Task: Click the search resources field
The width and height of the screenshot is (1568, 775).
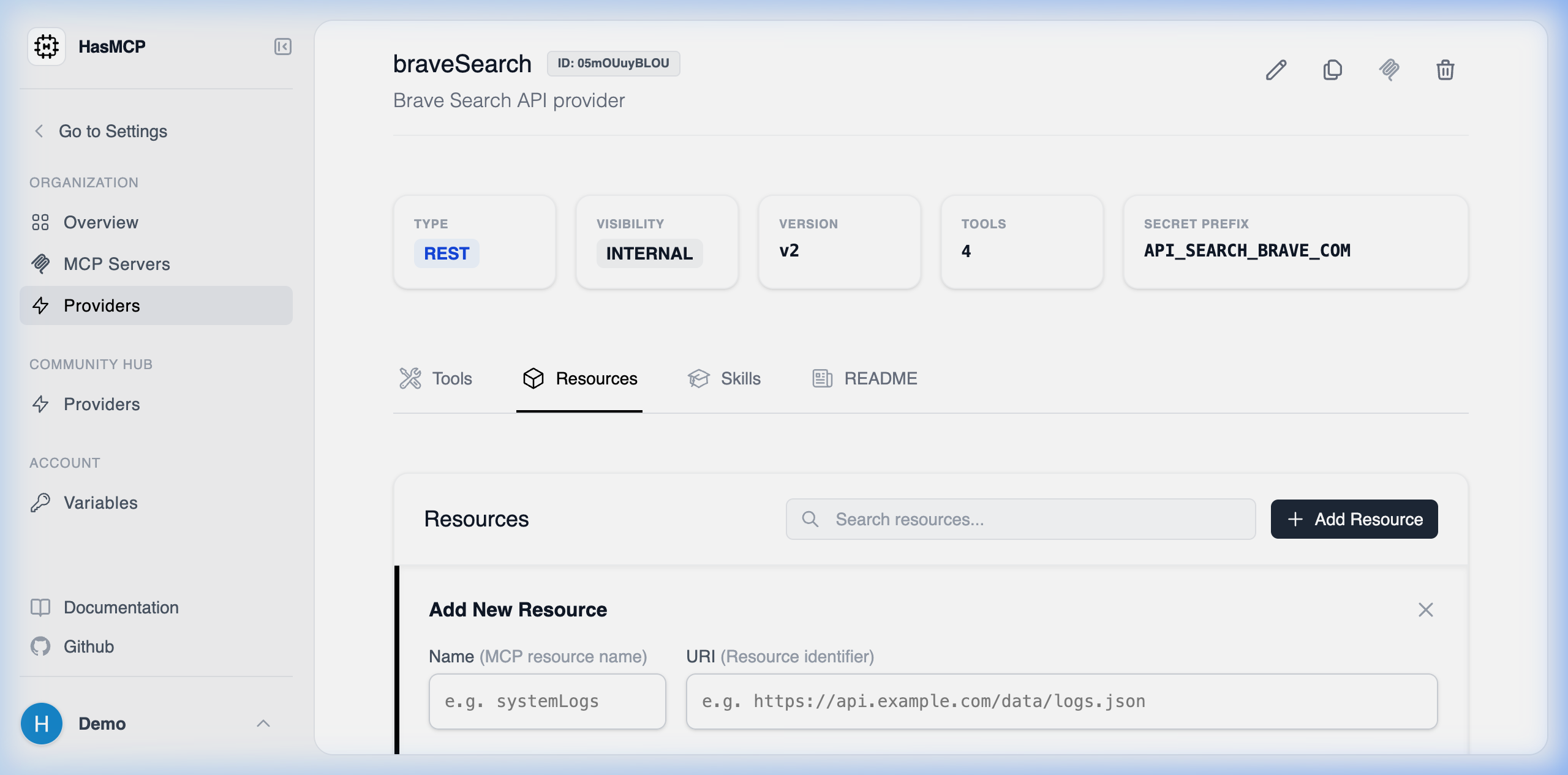Action: [1019, 519]
